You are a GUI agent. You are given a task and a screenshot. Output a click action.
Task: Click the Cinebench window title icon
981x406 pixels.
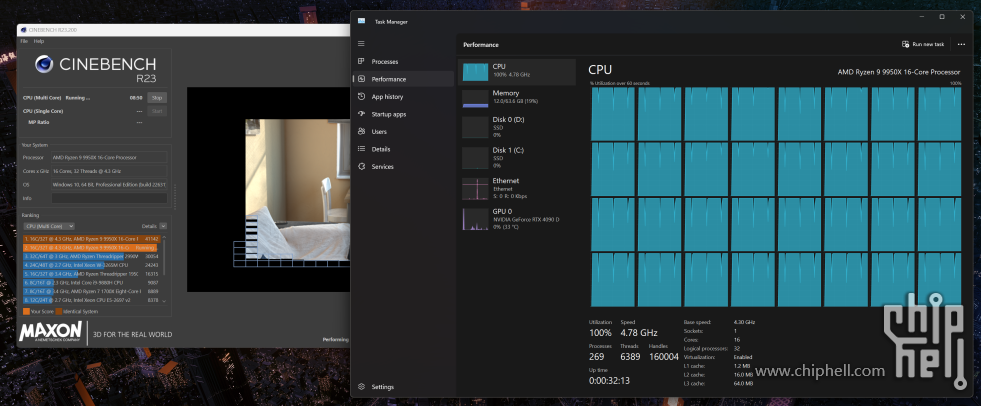click(23, 29)
